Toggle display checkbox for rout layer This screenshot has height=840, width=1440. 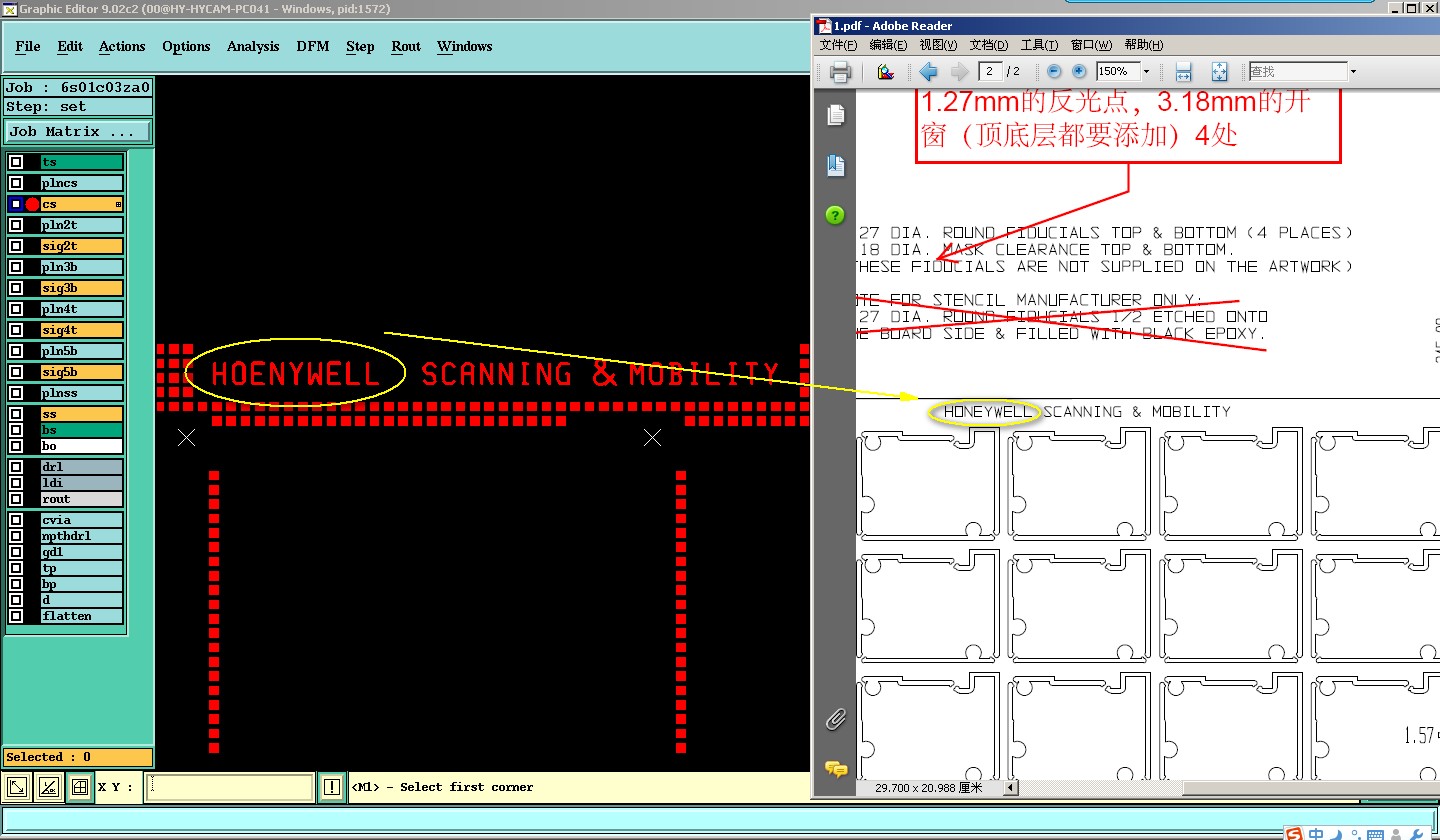click(x=16, y=499)
